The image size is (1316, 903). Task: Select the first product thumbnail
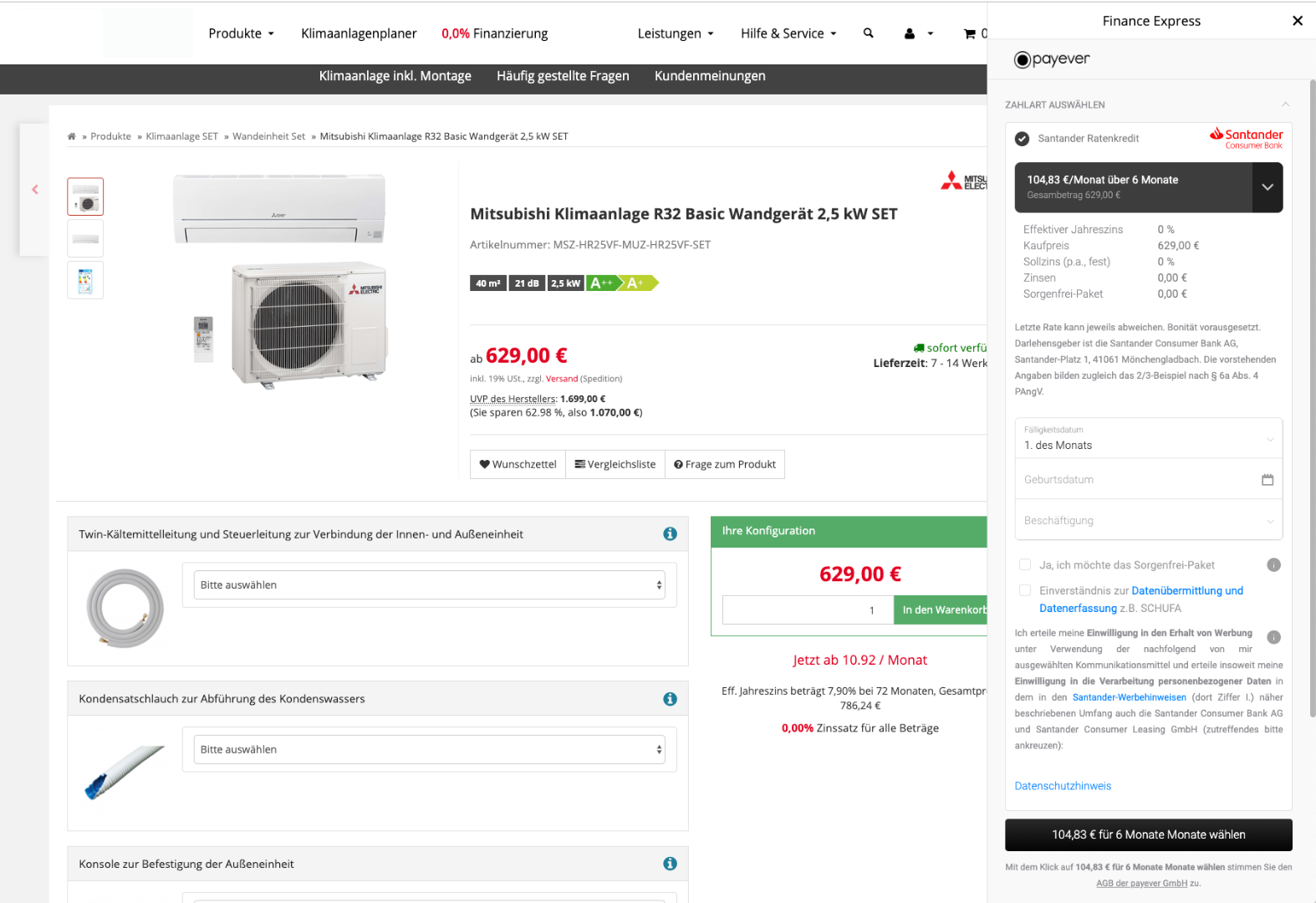tap(85, 197)
